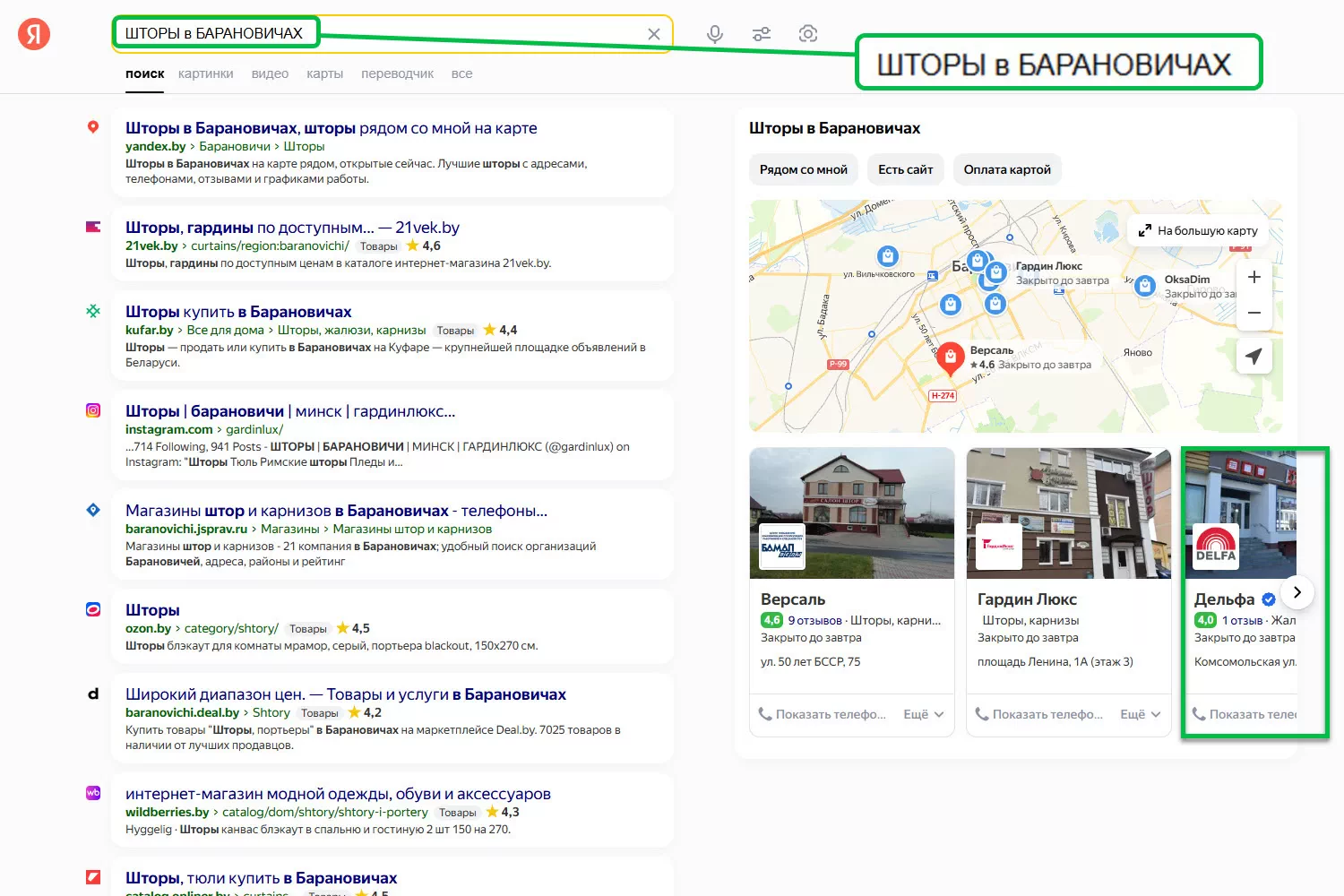Zoom in on the map
This screenshot has height=896, width=1344.
(x=1254, y=277)
